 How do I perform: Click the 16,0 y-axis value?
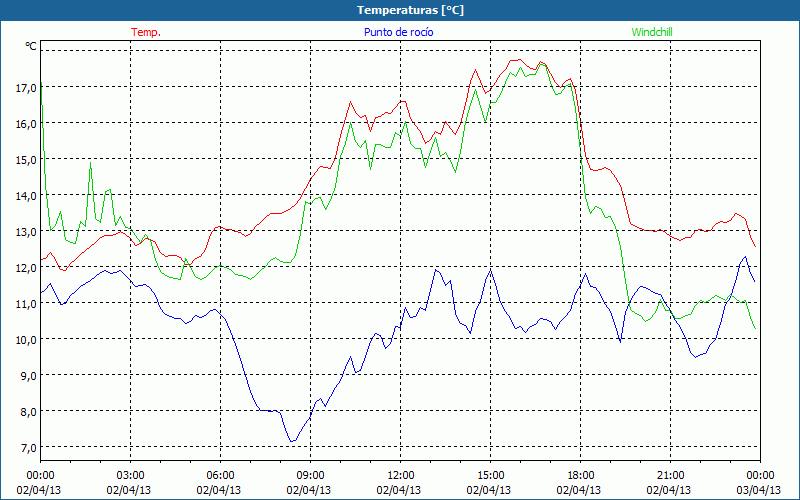click(x=26, y=124)
